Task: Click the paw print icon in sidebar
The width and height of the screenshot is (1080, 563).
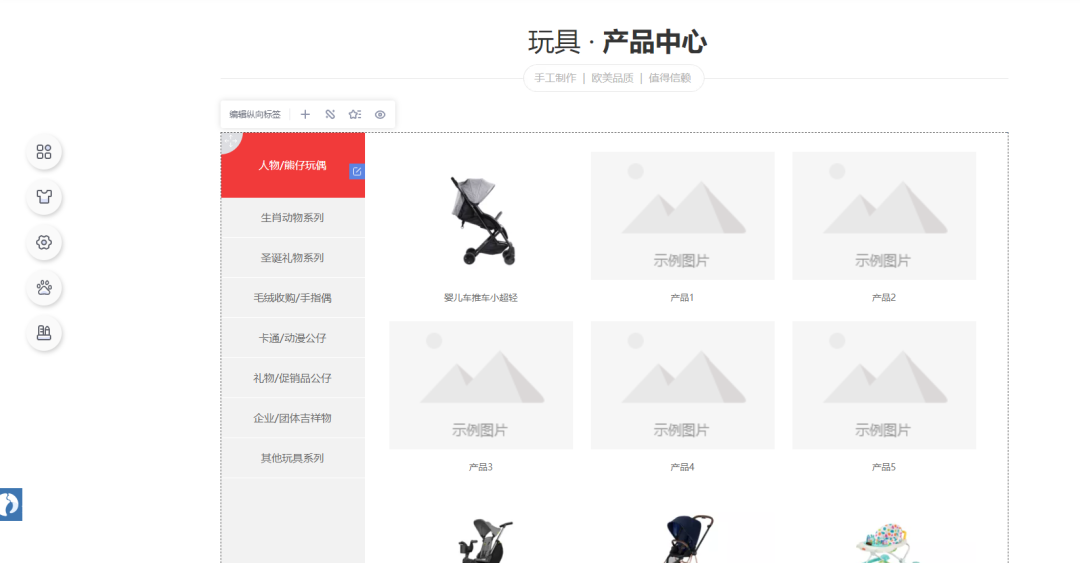Action: [x=44, y=288]
